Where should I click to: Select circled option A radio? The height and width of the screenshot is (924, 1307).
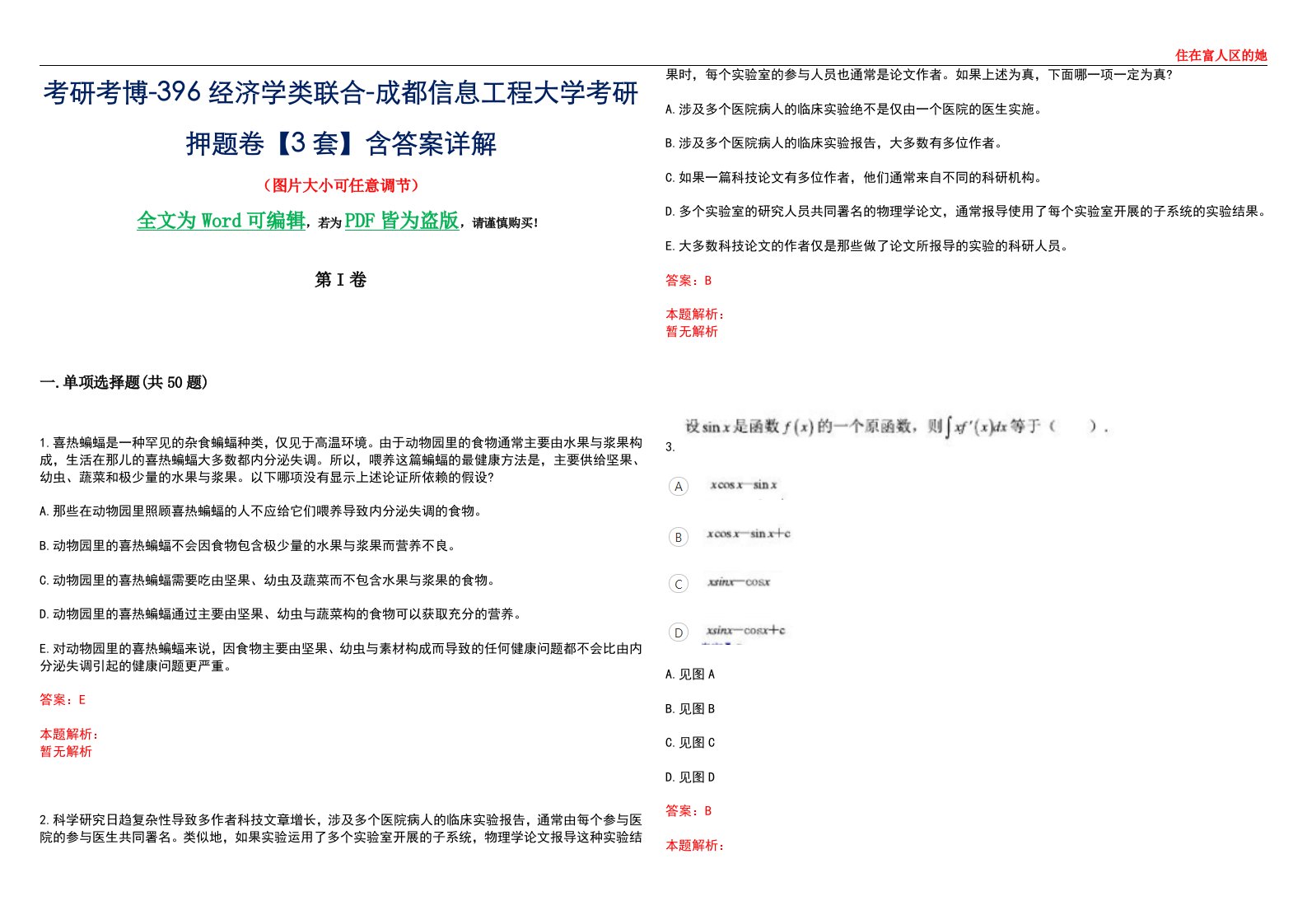pyautogui.click(x=678, y=487)
